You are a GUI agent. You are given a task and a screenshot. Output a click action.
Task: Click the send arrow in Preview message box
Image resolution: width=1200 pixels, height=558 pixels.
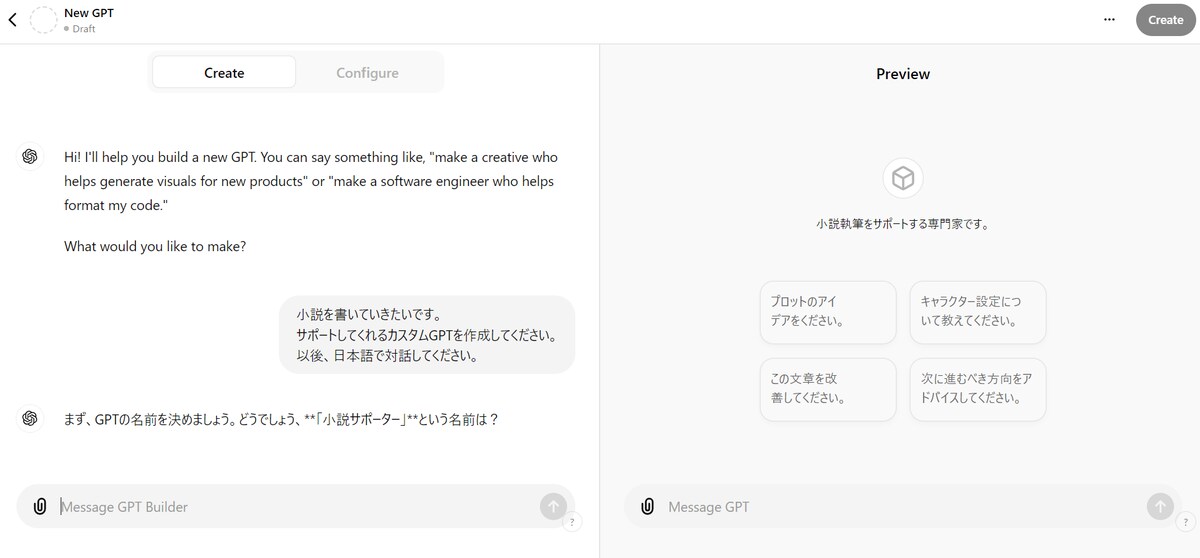point(1161,506)
